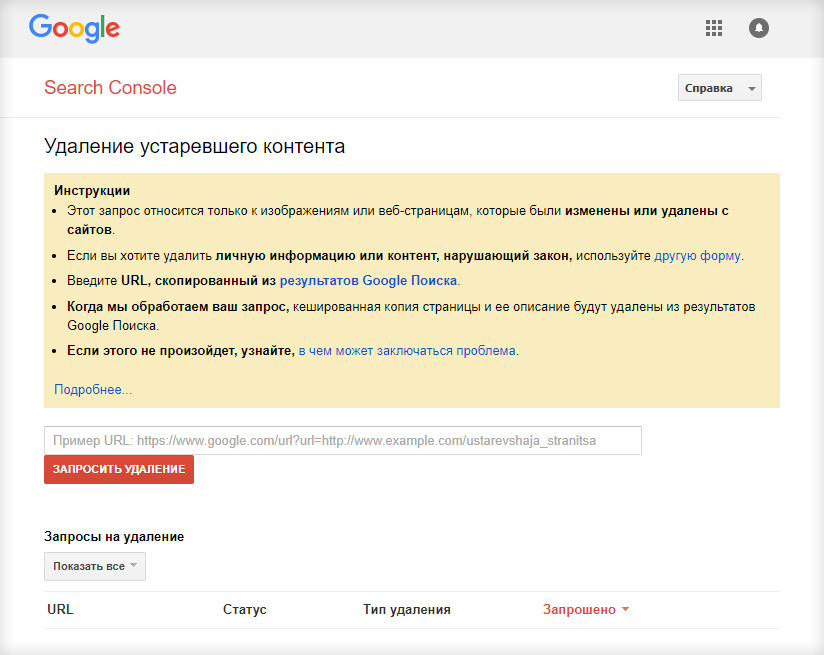Open the notifications bell icon

[758, 28]
